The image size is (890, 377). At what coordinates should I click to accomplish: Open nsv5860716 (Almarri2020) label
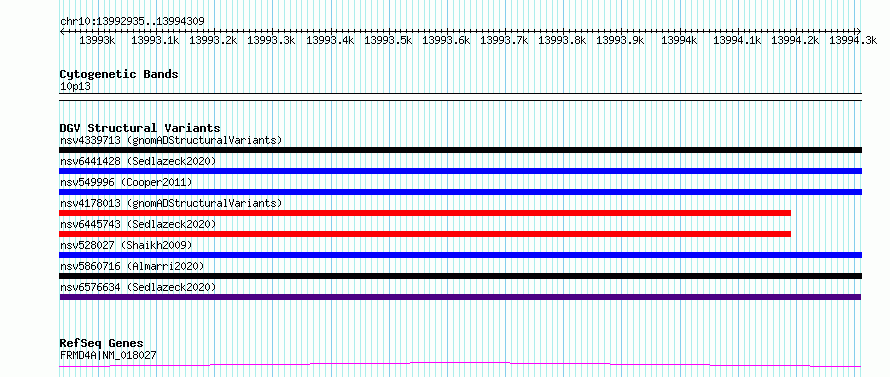[x=132, y=266]
